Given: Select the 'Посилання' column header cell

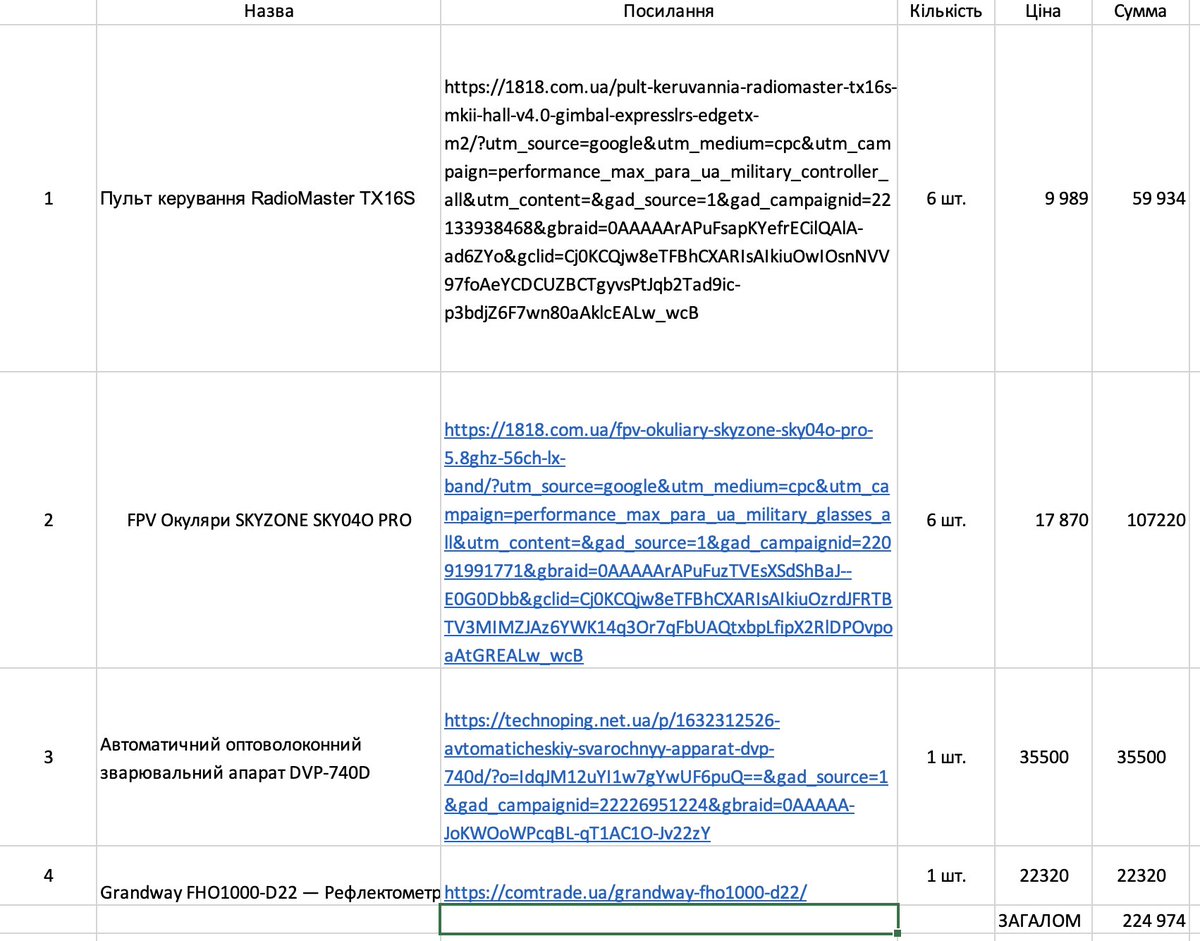Looking at the screenshot, I should click(x=669, y=12).
